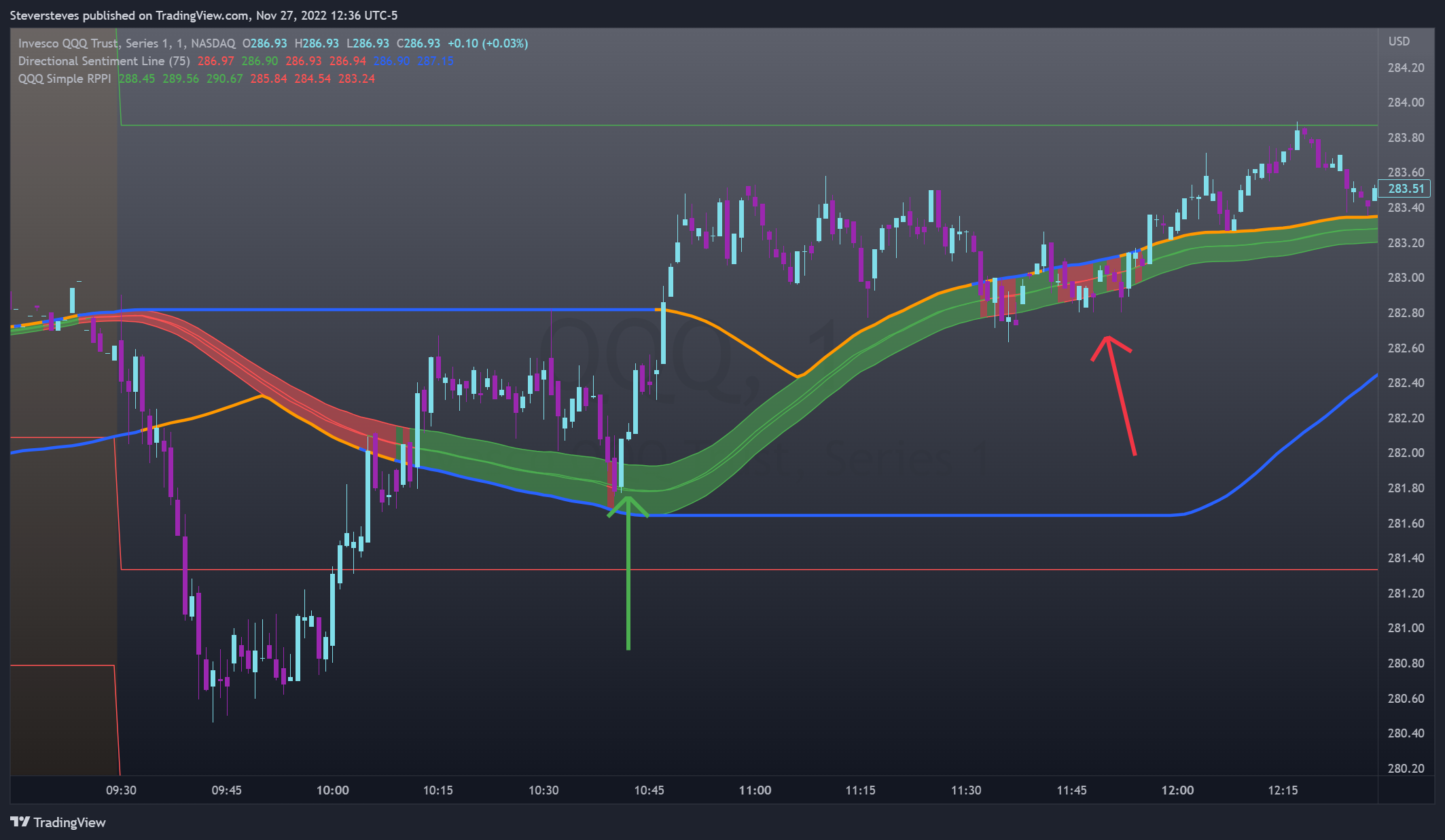Click the 281.00 price axis label
The width and height of the screenshot is (1445, 840).
coord(1406,628)
